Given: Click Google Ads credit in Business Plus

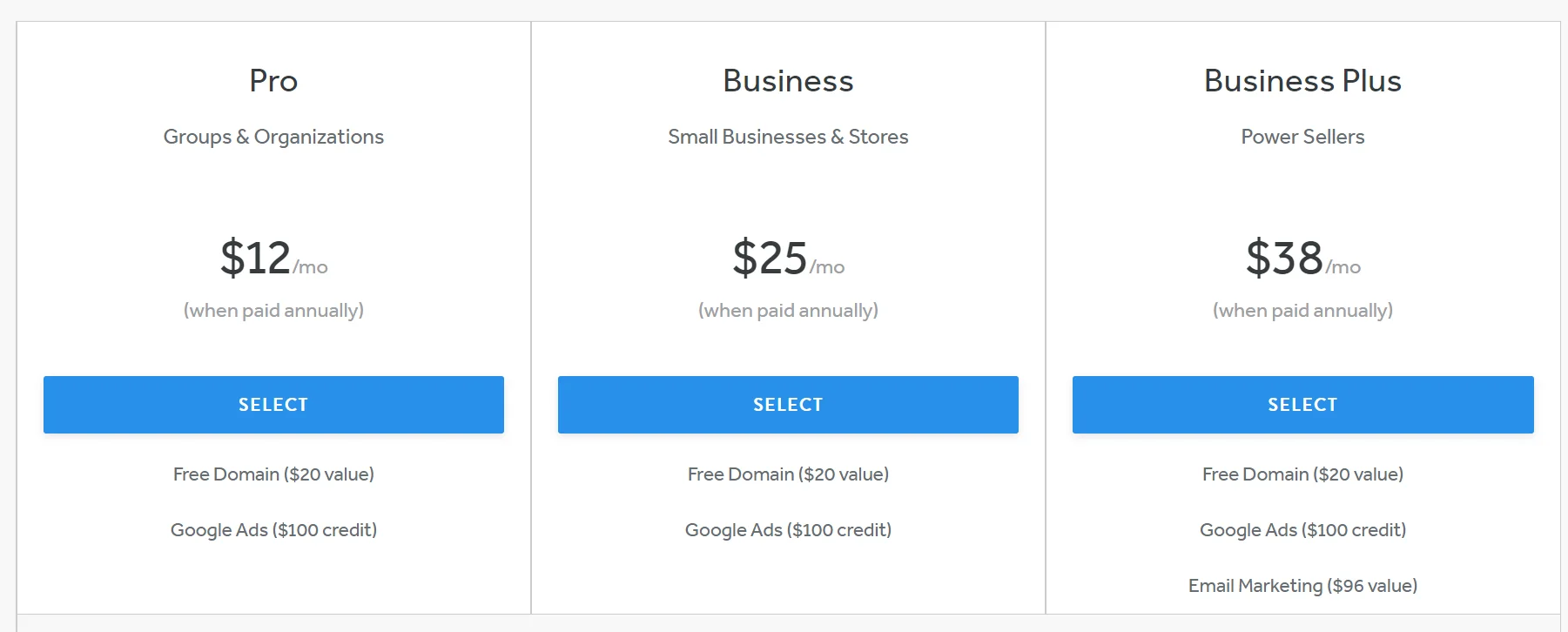Looking at the screenshot, I should pos(1302,530).
